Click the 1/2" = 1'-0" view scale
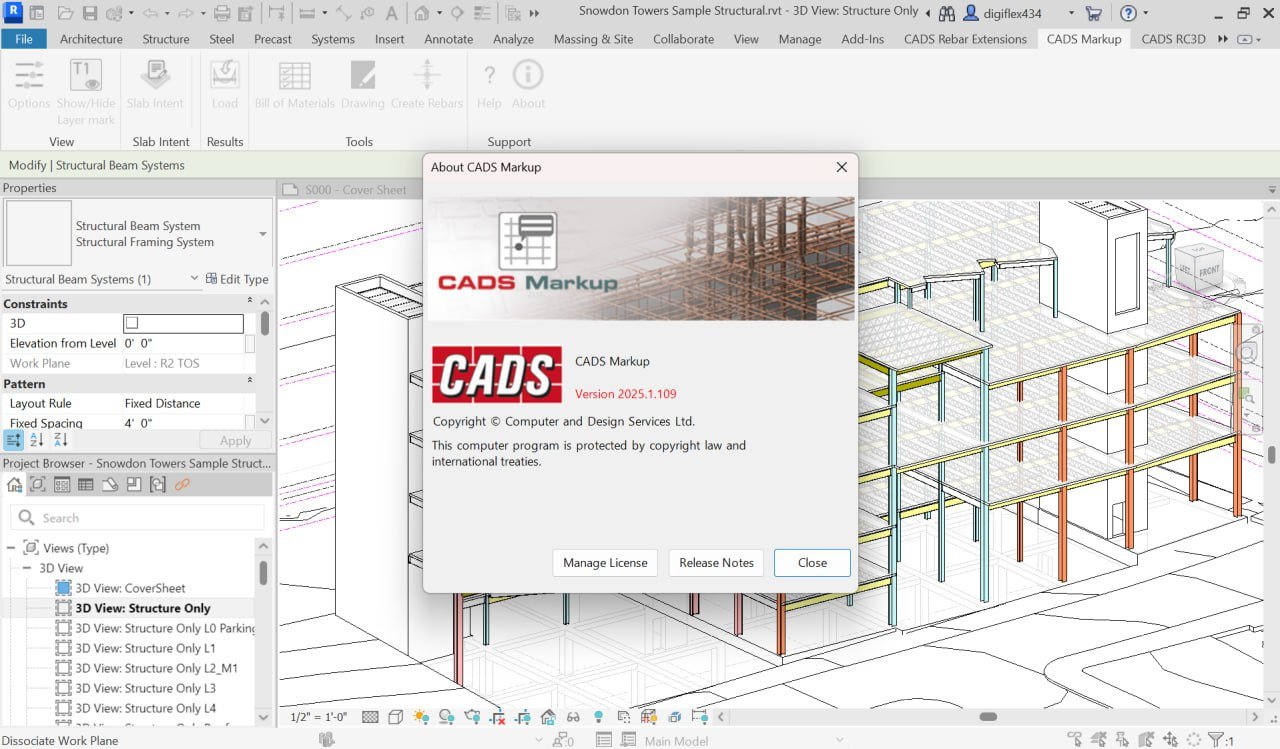Screen dimensions: 1280x749 click(318, 717)
